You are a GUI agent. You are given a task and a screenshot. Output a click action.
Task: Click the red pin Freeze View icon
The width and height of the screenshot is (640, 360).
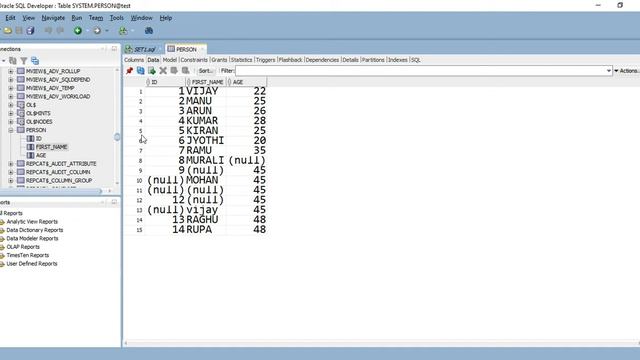(129, 71)
